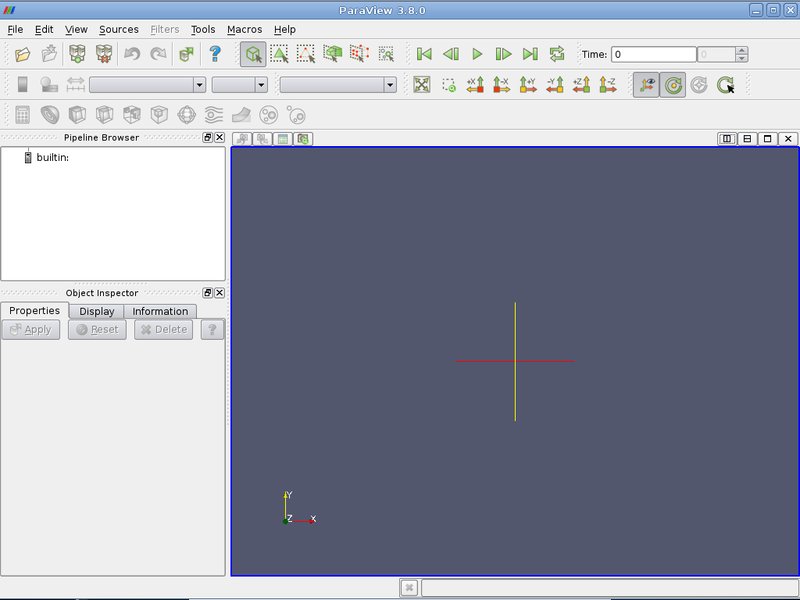The height and width of the screenshot is (600, 800).
Task: Click the Contour filter icon
Action: [50, 115]
